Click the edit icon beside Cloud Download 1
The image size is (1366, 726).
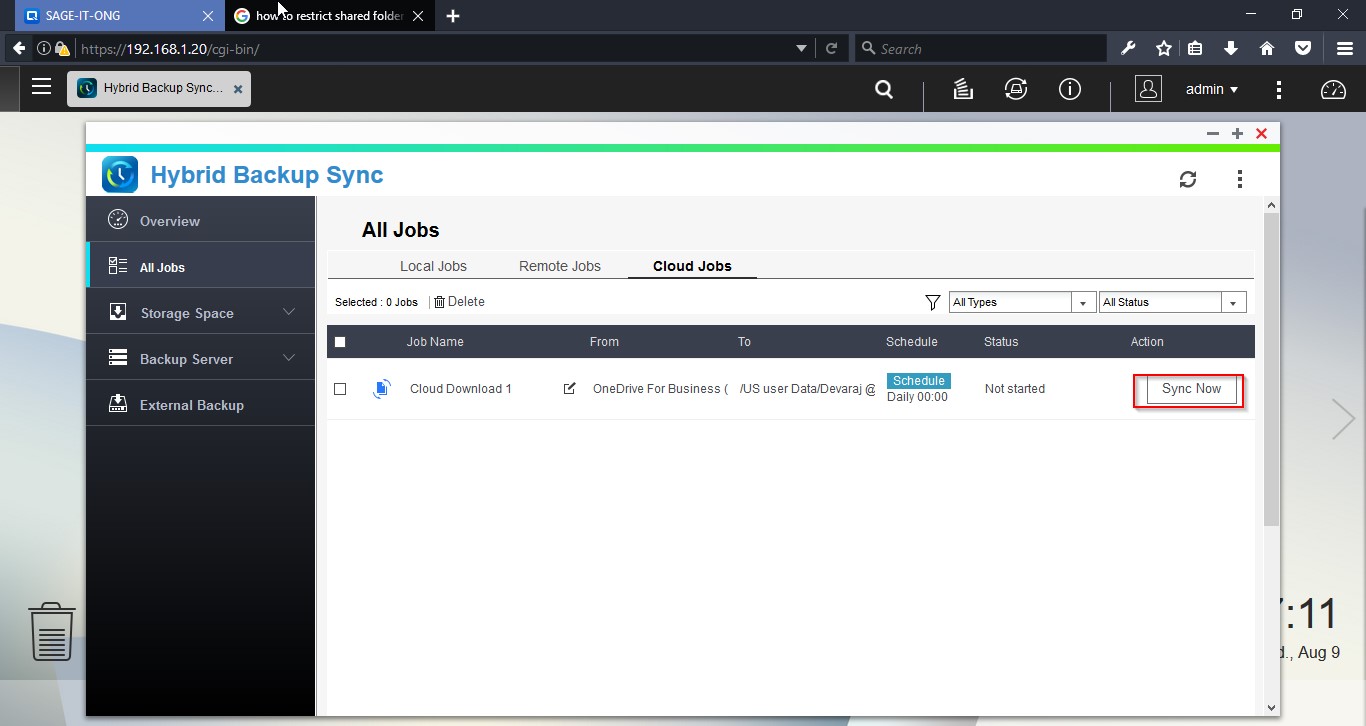pos(569,389)
